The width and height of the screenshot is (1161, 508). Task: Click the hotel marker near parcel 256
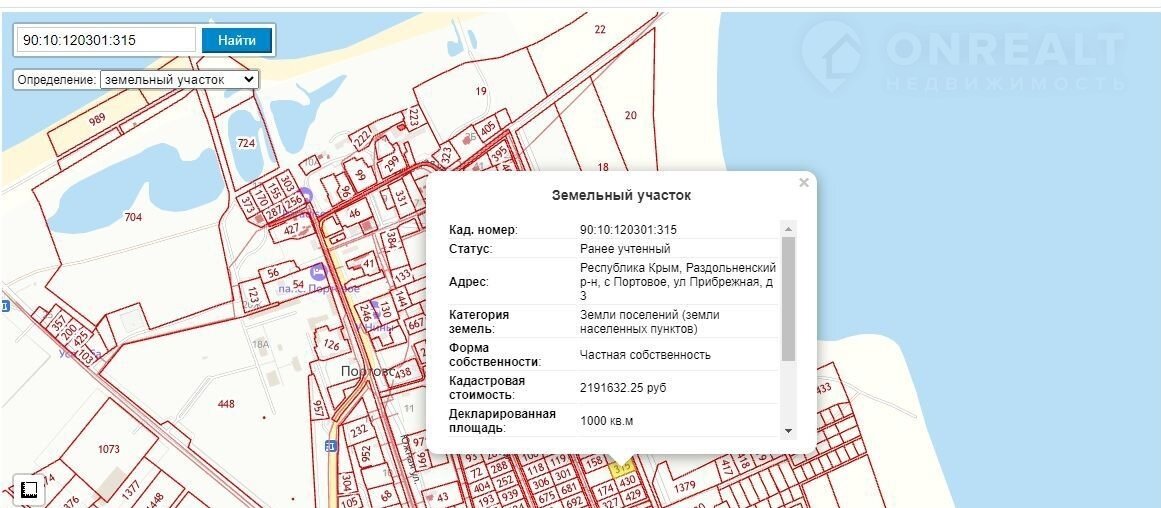306,195
